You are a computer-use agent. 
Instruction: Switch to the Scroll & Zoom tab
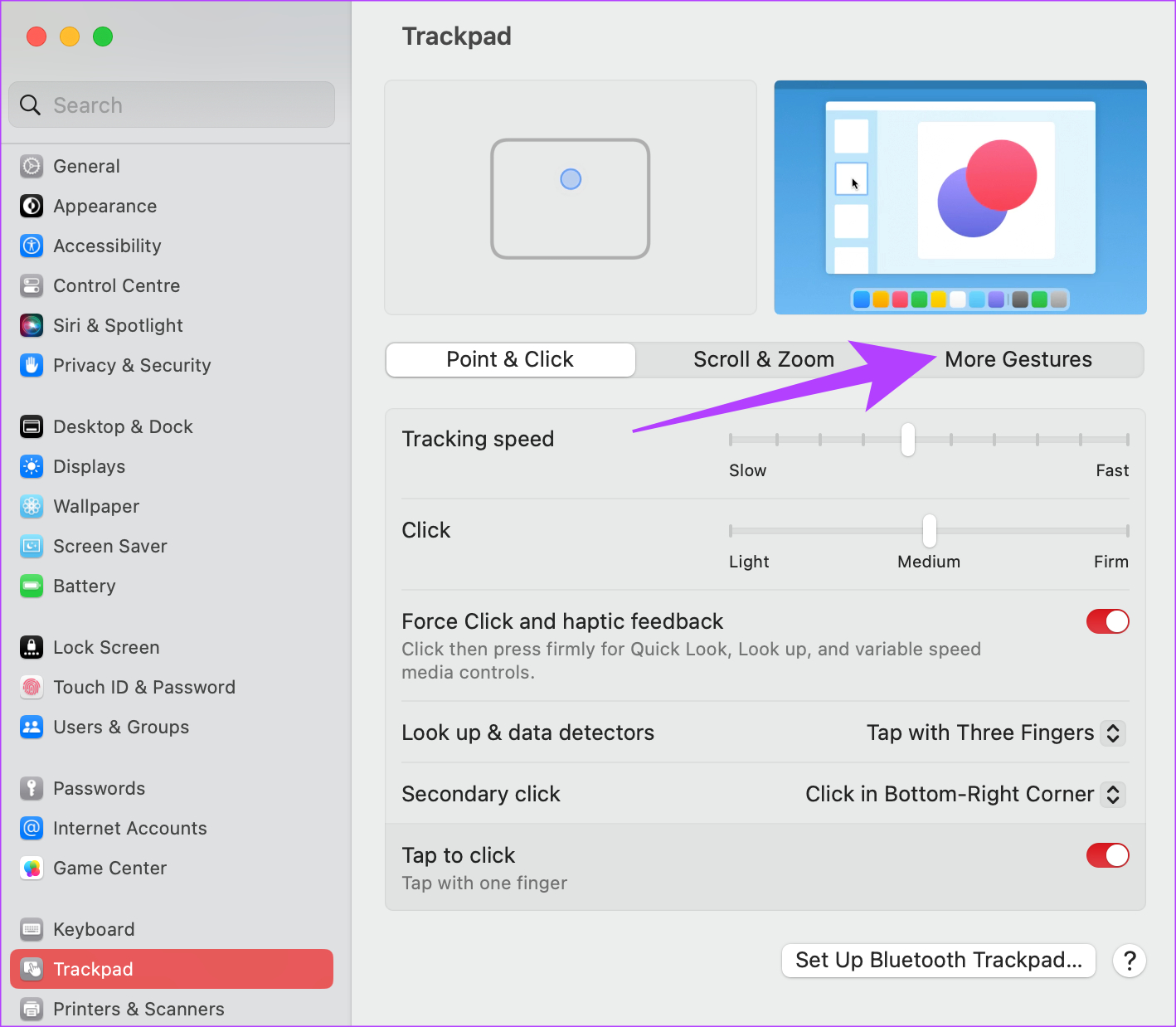coord(763,359)
